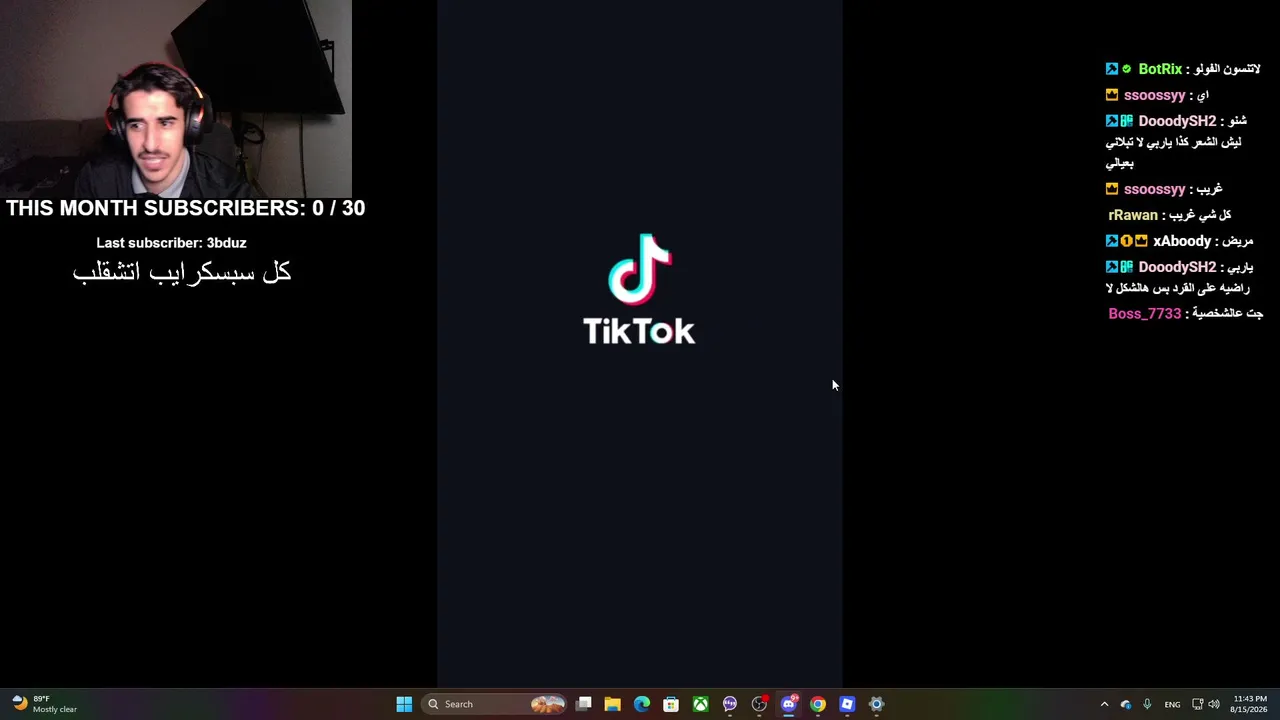The width and height of the screenshot is (1280, 720).
Task: Switch to Google Chrome on taskbar
Action: pyautogui.click(x=818, y=704)
